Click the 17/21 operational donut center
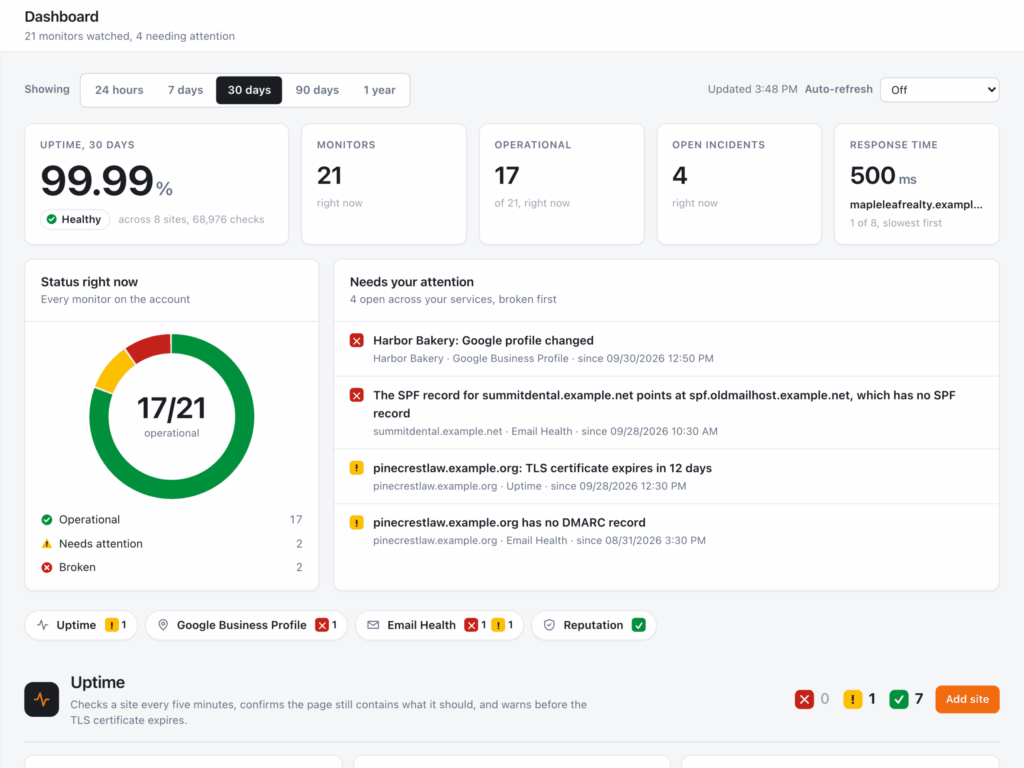 click(172, 416)
